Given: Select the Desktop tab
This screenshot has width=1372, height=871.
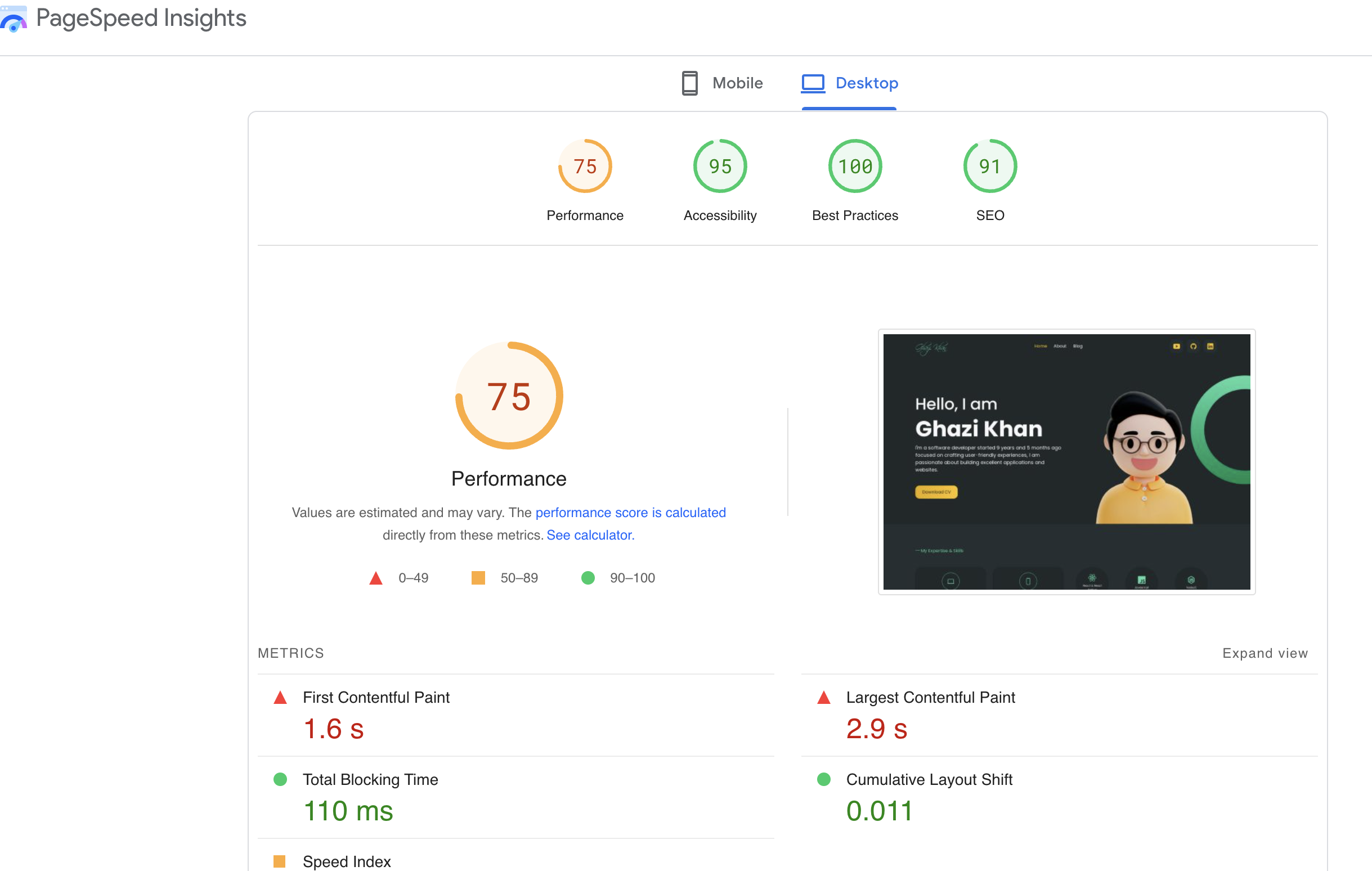Looking at the screenshot, I should point(866,83).
